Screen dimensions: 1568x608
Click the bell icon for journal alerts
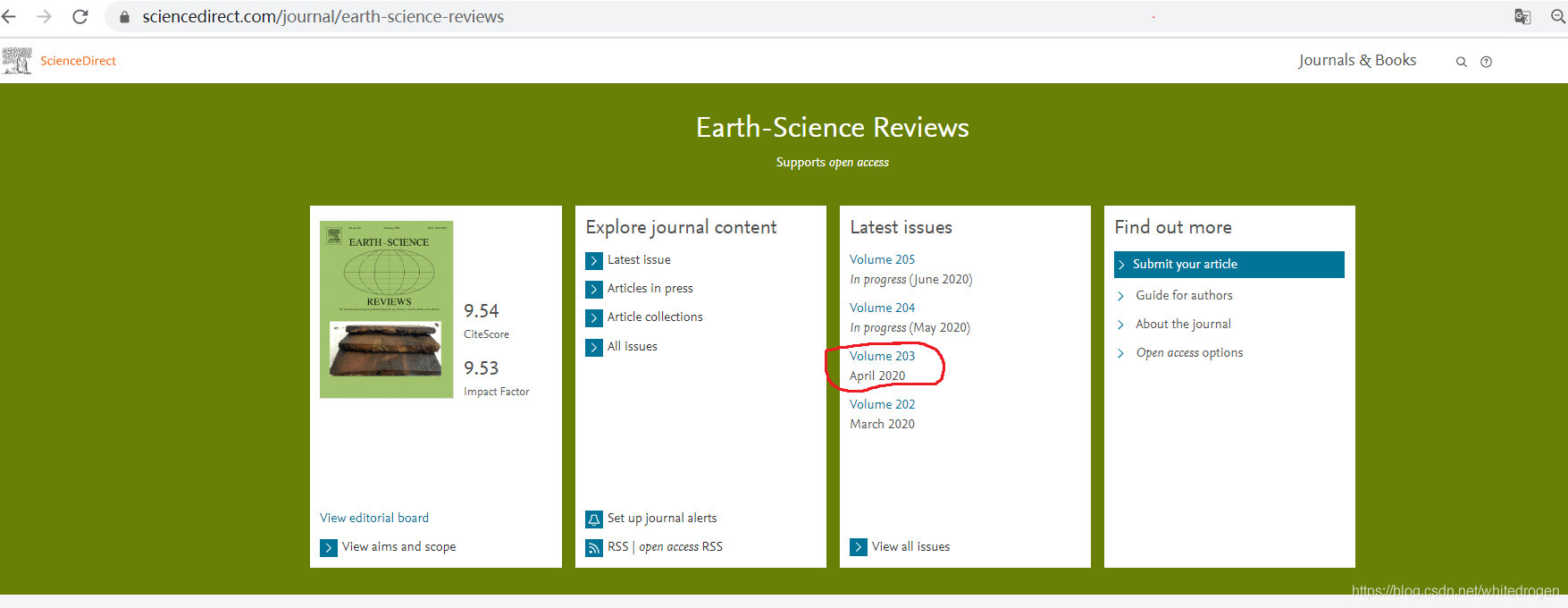click(x=594, y=519)
